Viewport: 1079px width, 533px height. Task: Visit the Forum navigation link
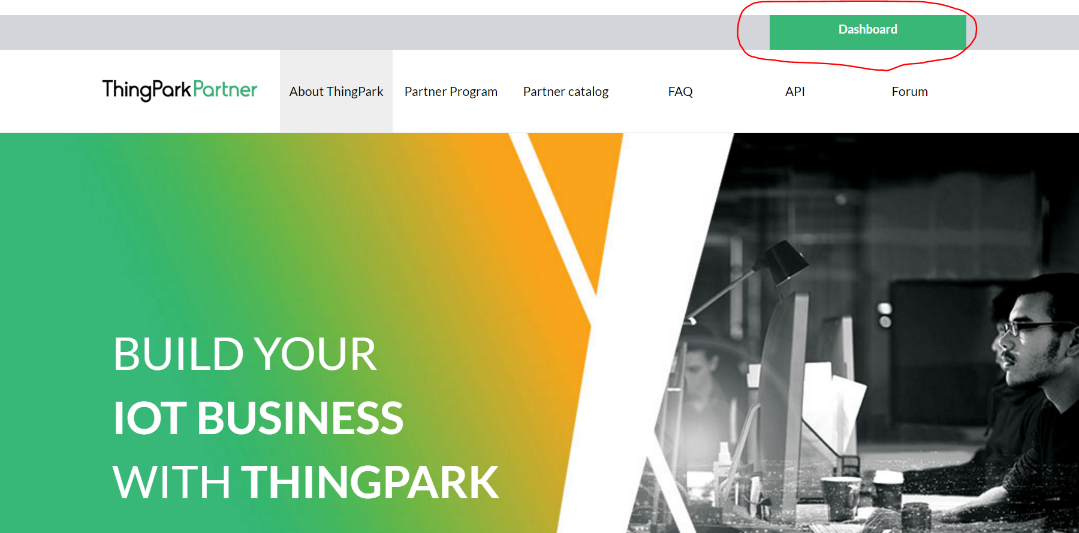[x=910, y=91]
